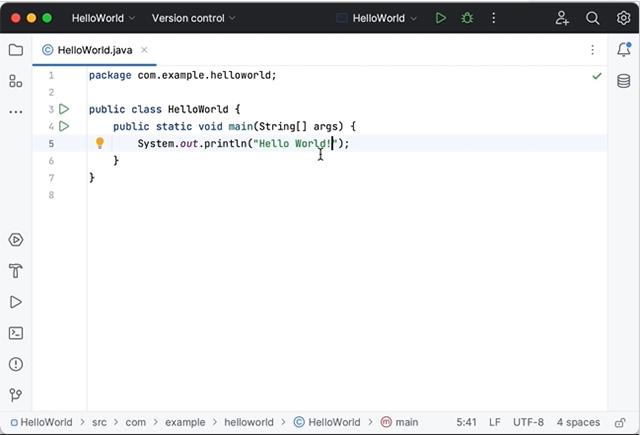
Task: Open the Version control dropdown
Action: pyautogui.click(x=193, y=18)
